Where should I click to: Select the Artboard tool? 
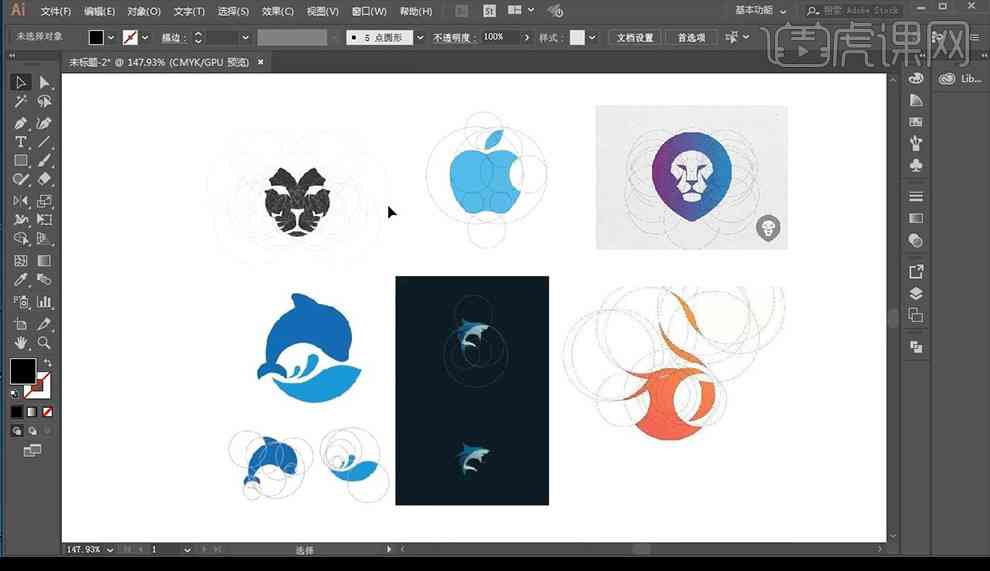pyautogui.click(x=20, y=324)
